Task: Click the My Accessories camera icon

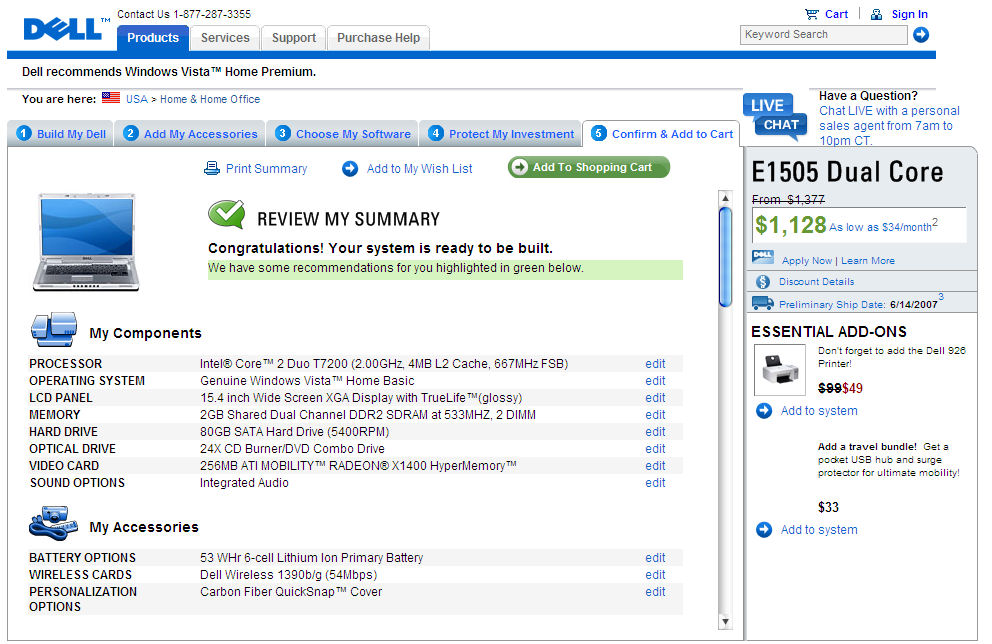Action: [x=53, y=523]
